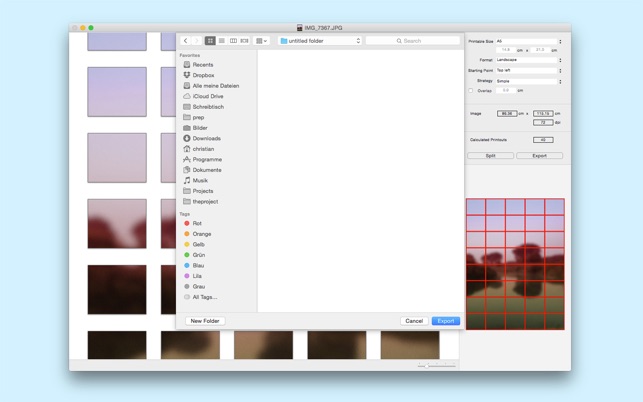This screenshot has height=402, width=643.
Task: Click into the Search field
Action: pos(412,41)
